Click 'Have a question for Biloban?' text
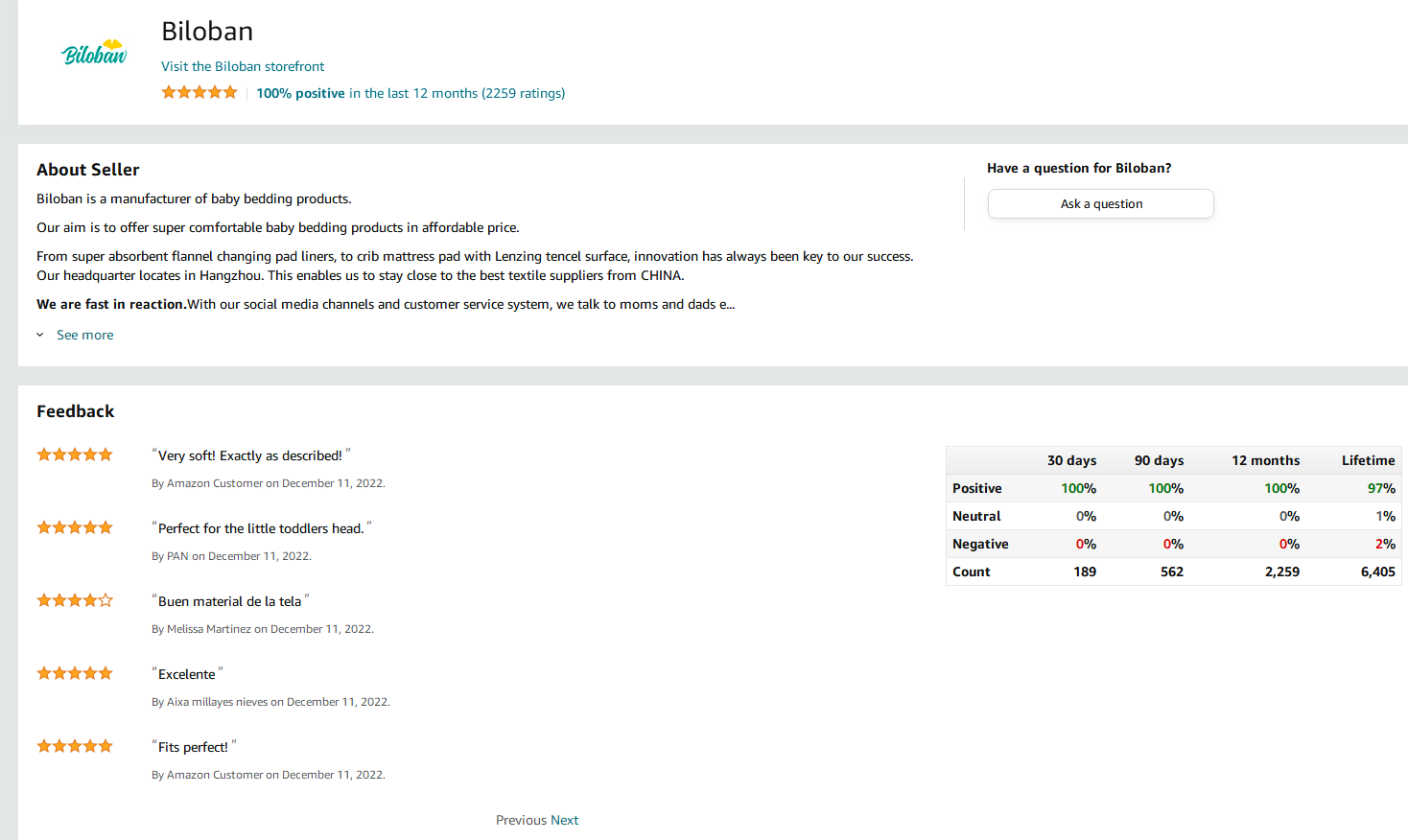Screen dimensions: 1408x840 click(1079, 168)
